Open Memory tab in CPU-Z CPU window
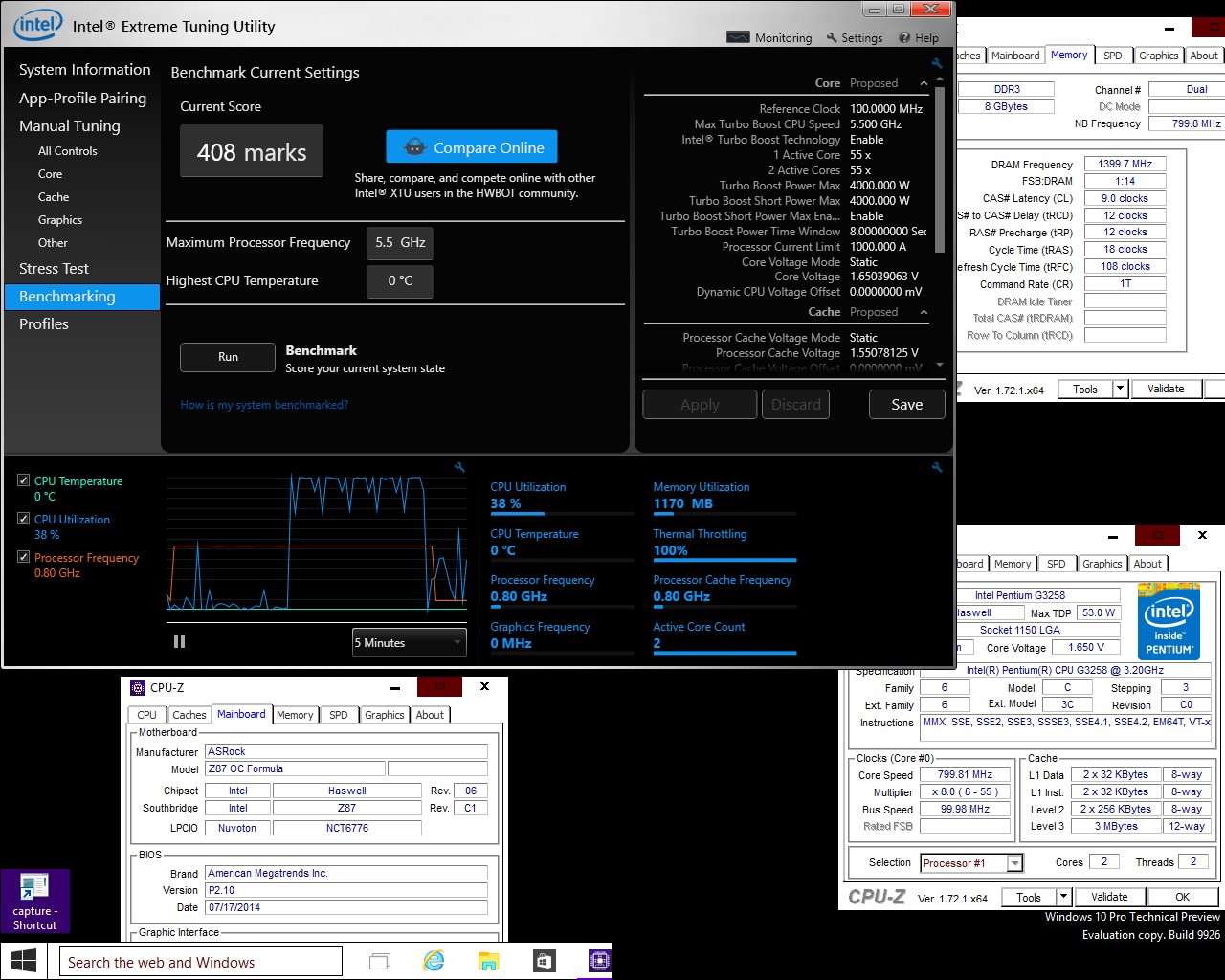 (1013, 564)
